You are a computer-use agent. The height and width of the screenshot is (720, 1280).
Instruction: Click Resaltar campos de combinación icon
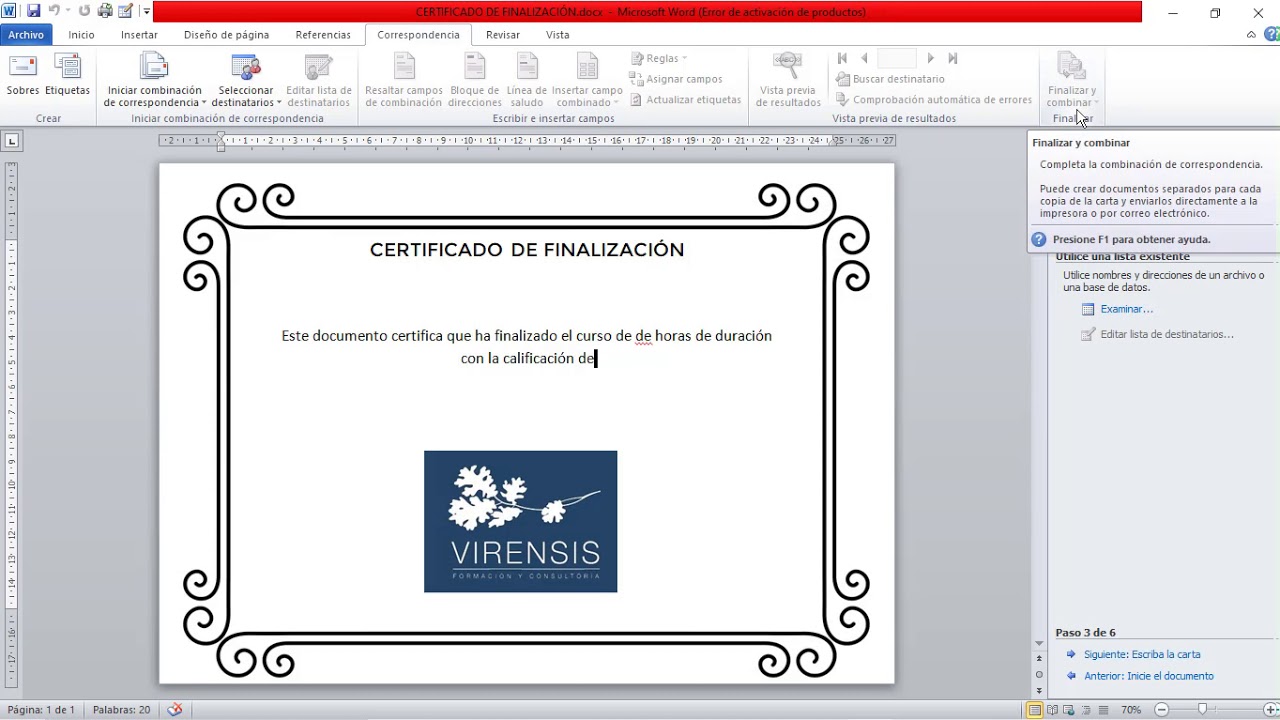tap(404, 80)
